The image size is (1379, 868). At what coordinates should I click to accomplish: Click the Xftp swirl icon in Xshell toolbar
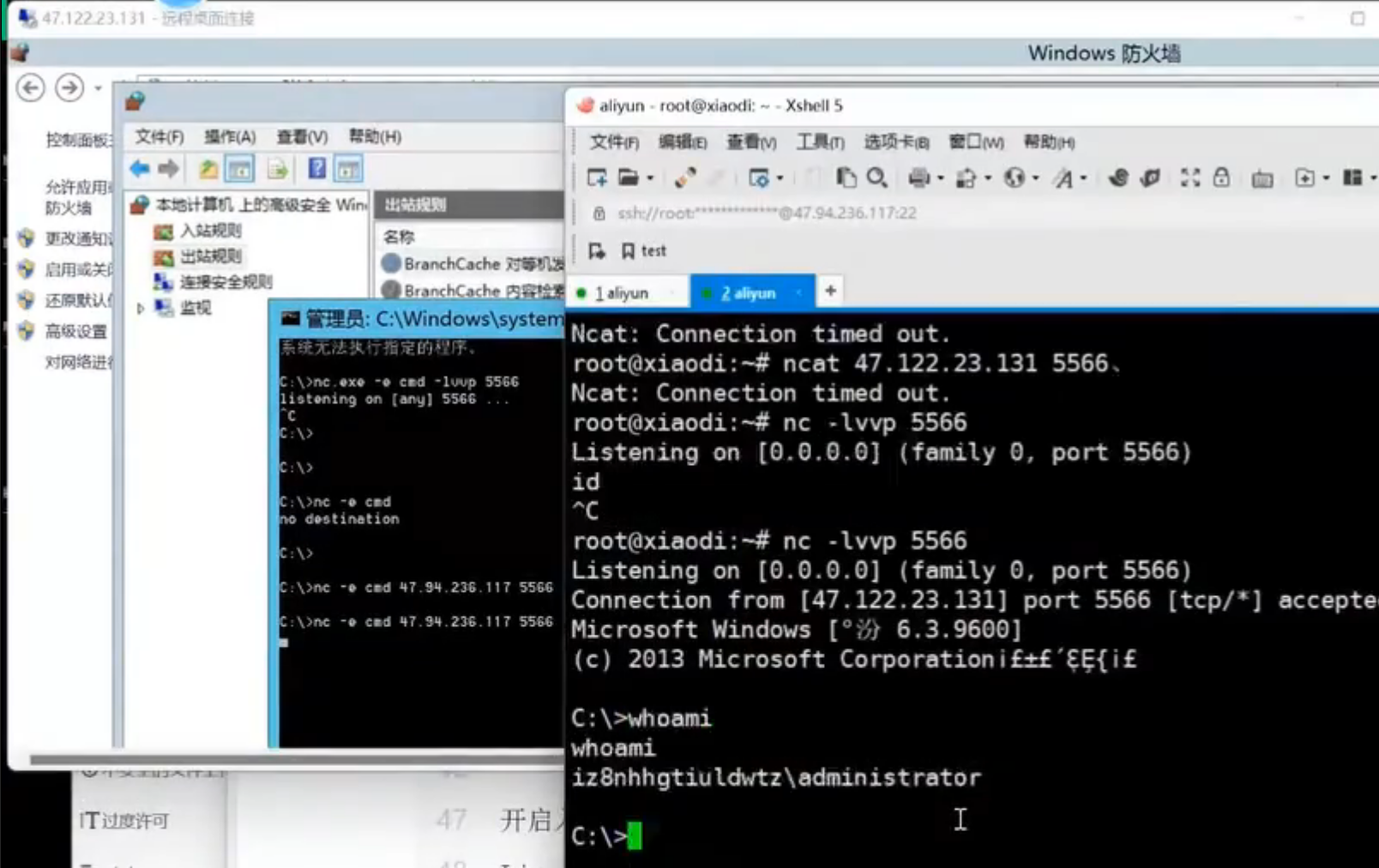(x=1117, y=178)
